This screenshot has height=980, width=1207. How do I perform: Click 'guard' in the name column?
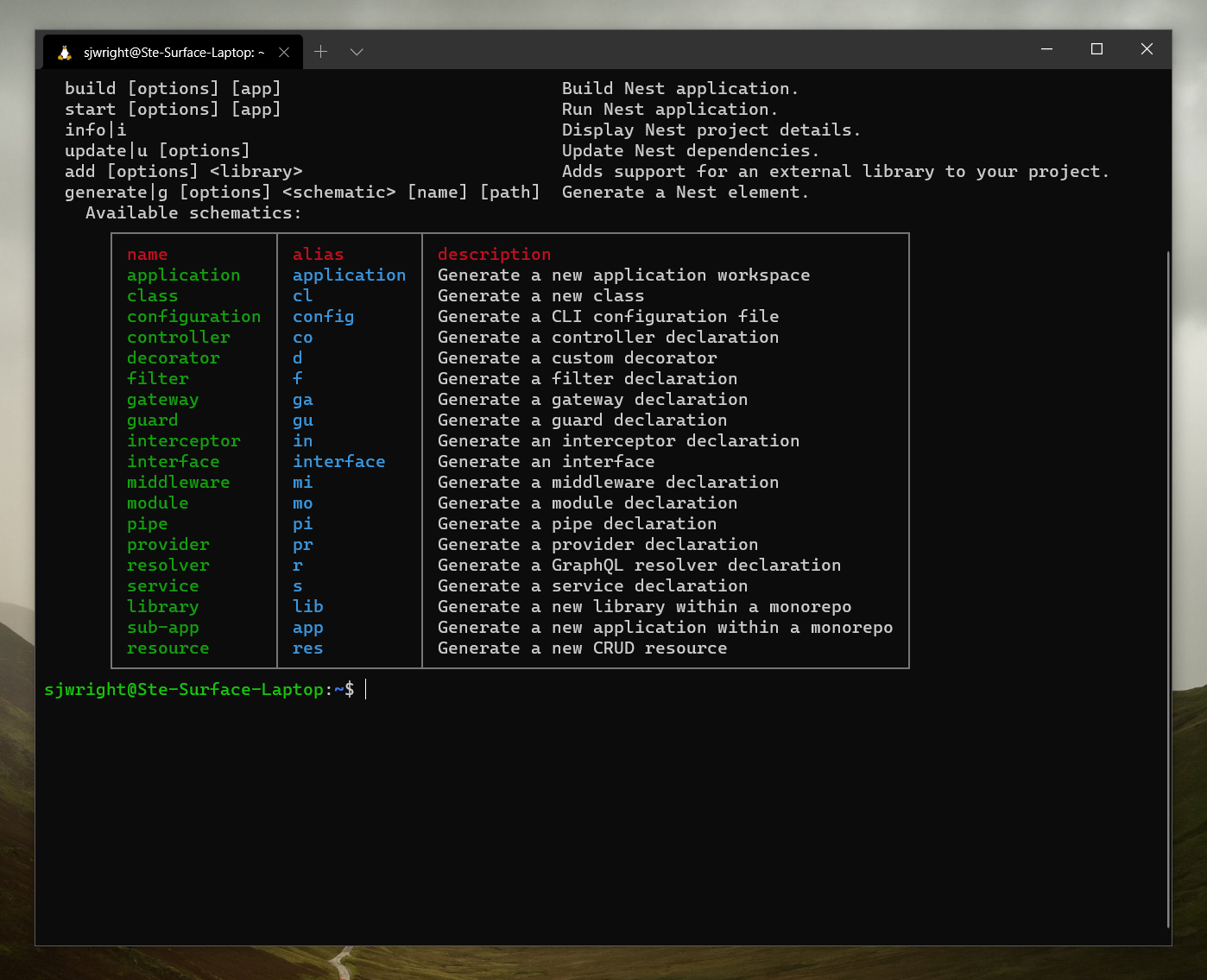click(x=153, y=420)
